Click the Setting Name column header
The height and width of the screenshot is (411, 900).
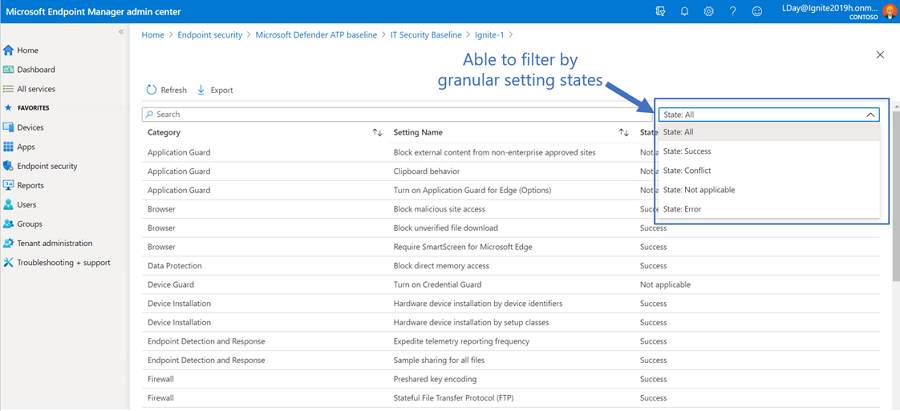click(x=418, y=133)
